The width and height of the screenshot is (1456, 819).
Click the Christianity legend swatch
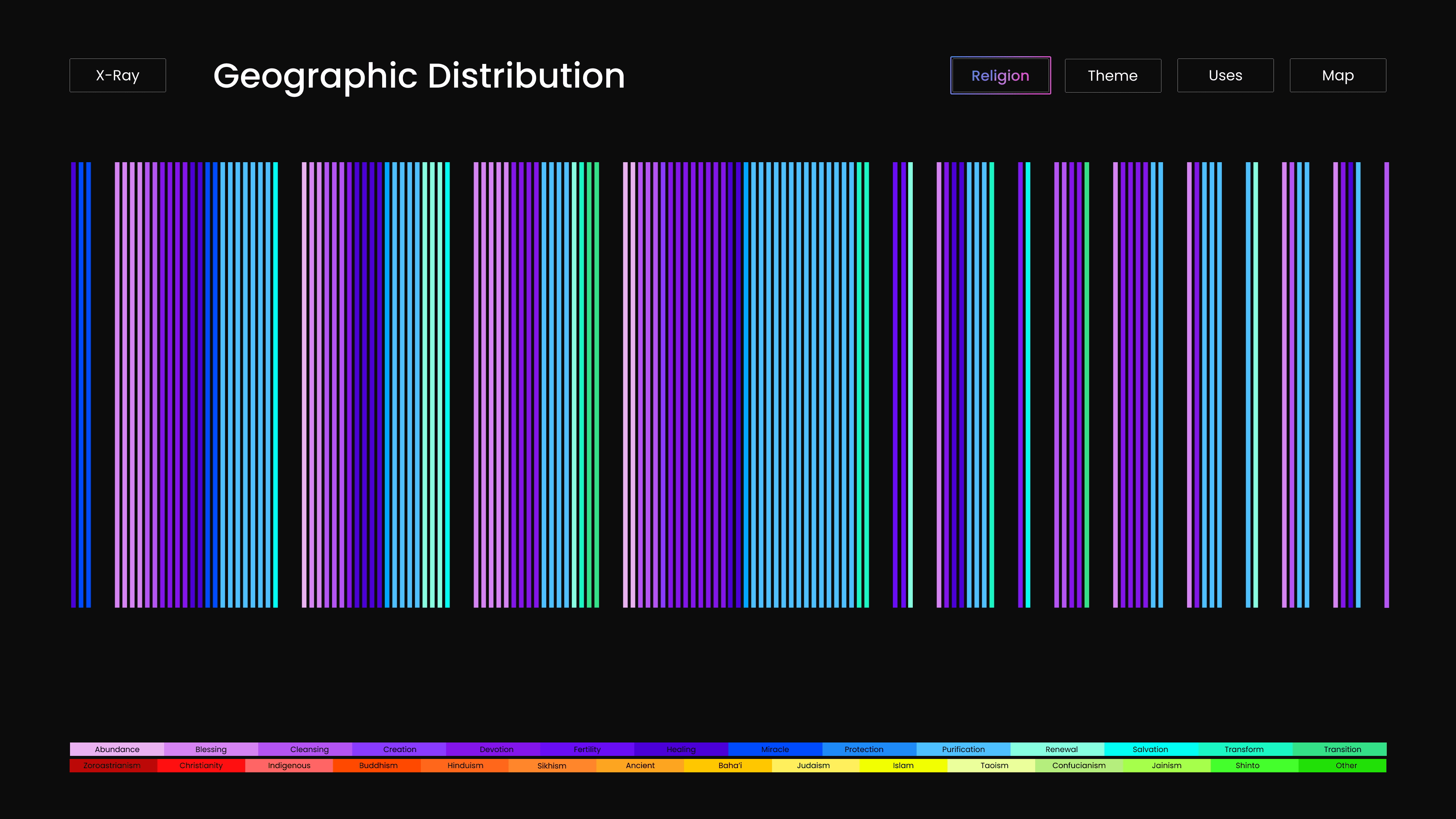tap(201, 765)
